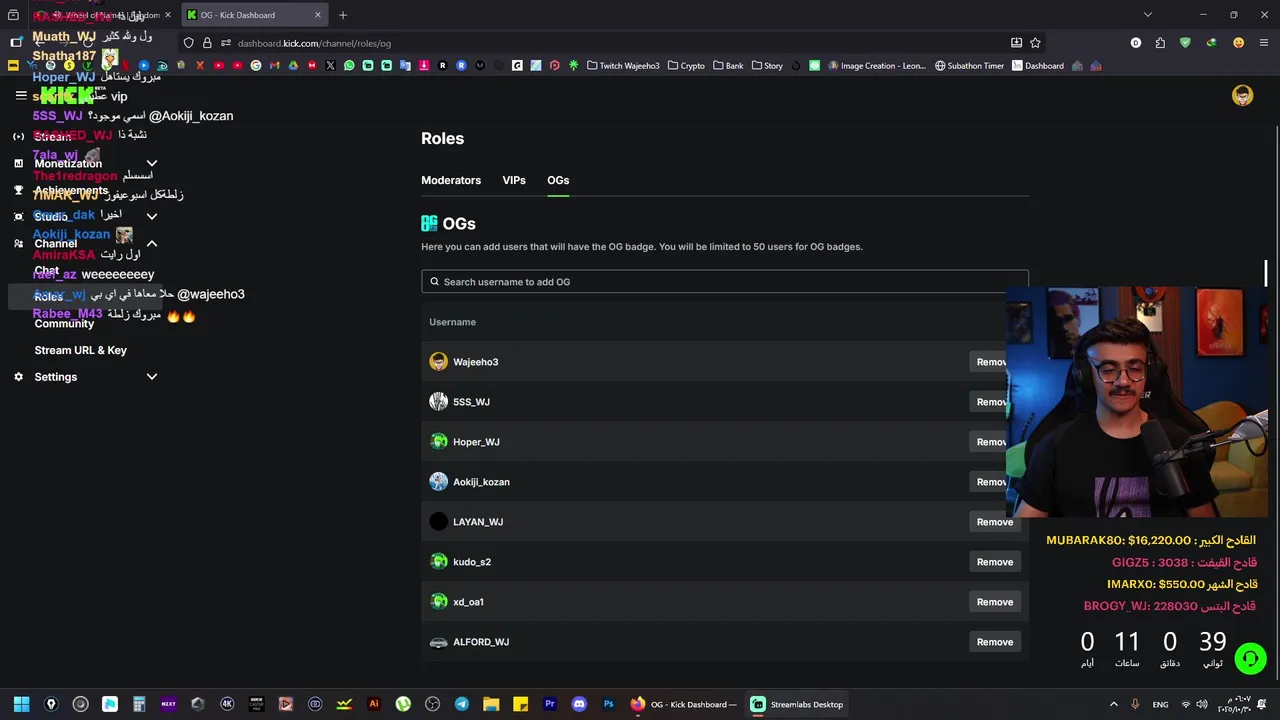Select the OGs tab
This screenshot has width=1280, height=720.
click(x=558, y=180)
